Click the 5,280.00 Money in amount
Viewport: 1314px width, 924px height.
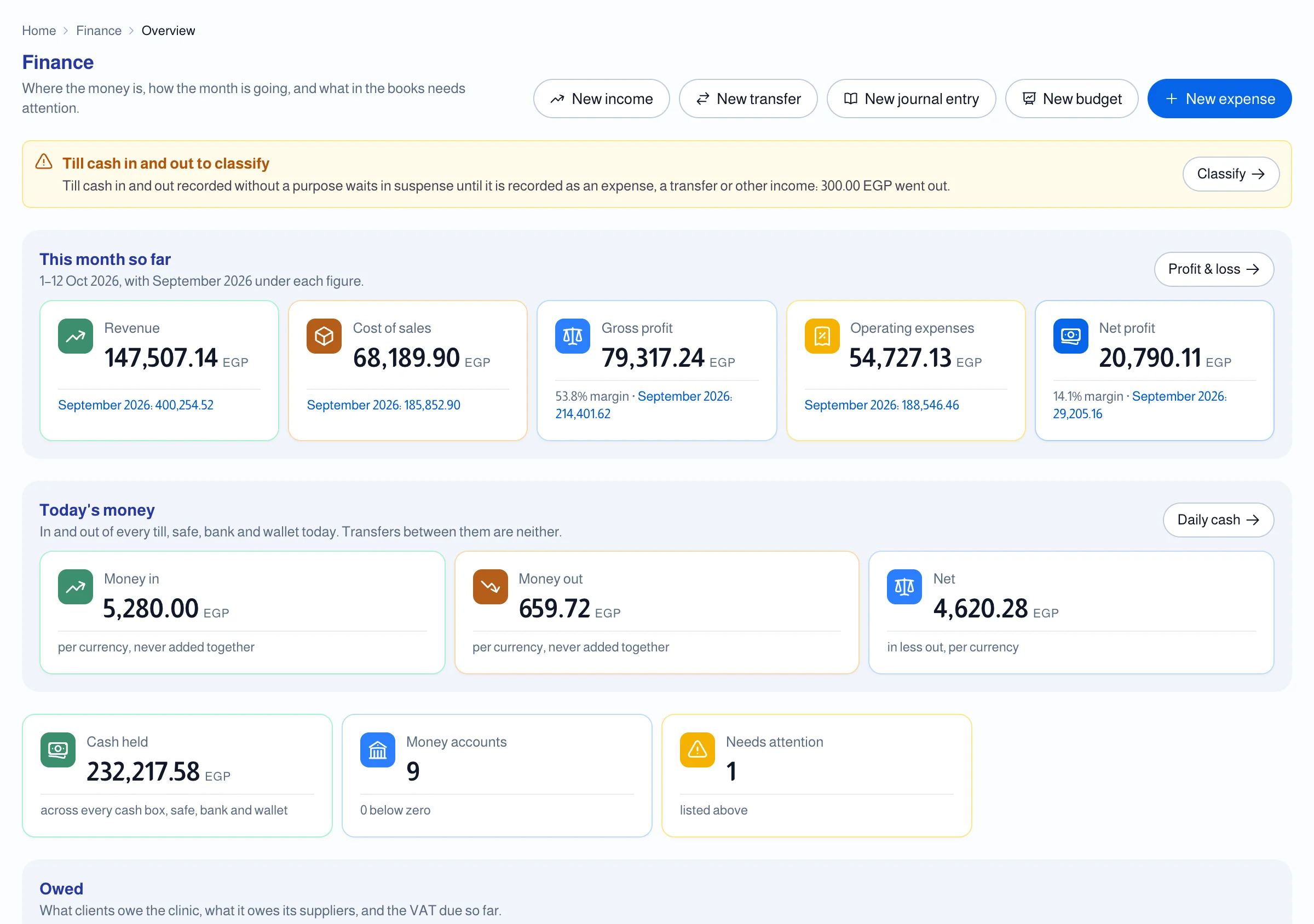[151, 609]
